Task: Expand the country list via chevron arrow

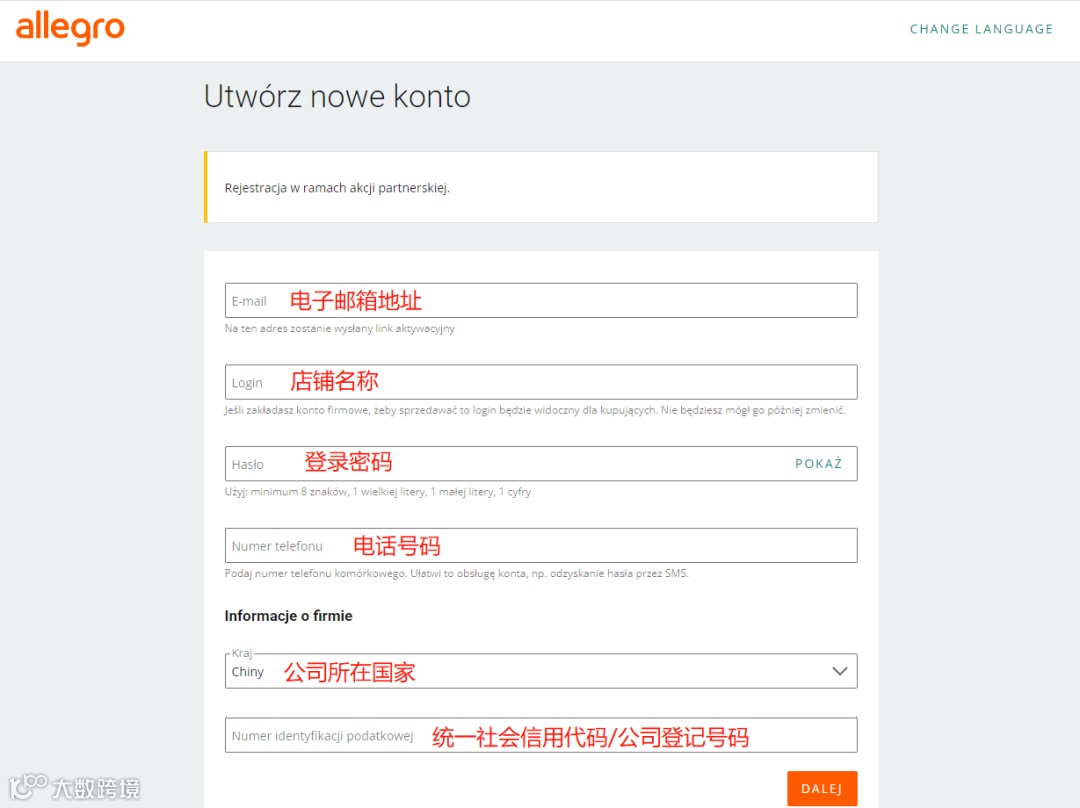Action: tap(840, 671)
